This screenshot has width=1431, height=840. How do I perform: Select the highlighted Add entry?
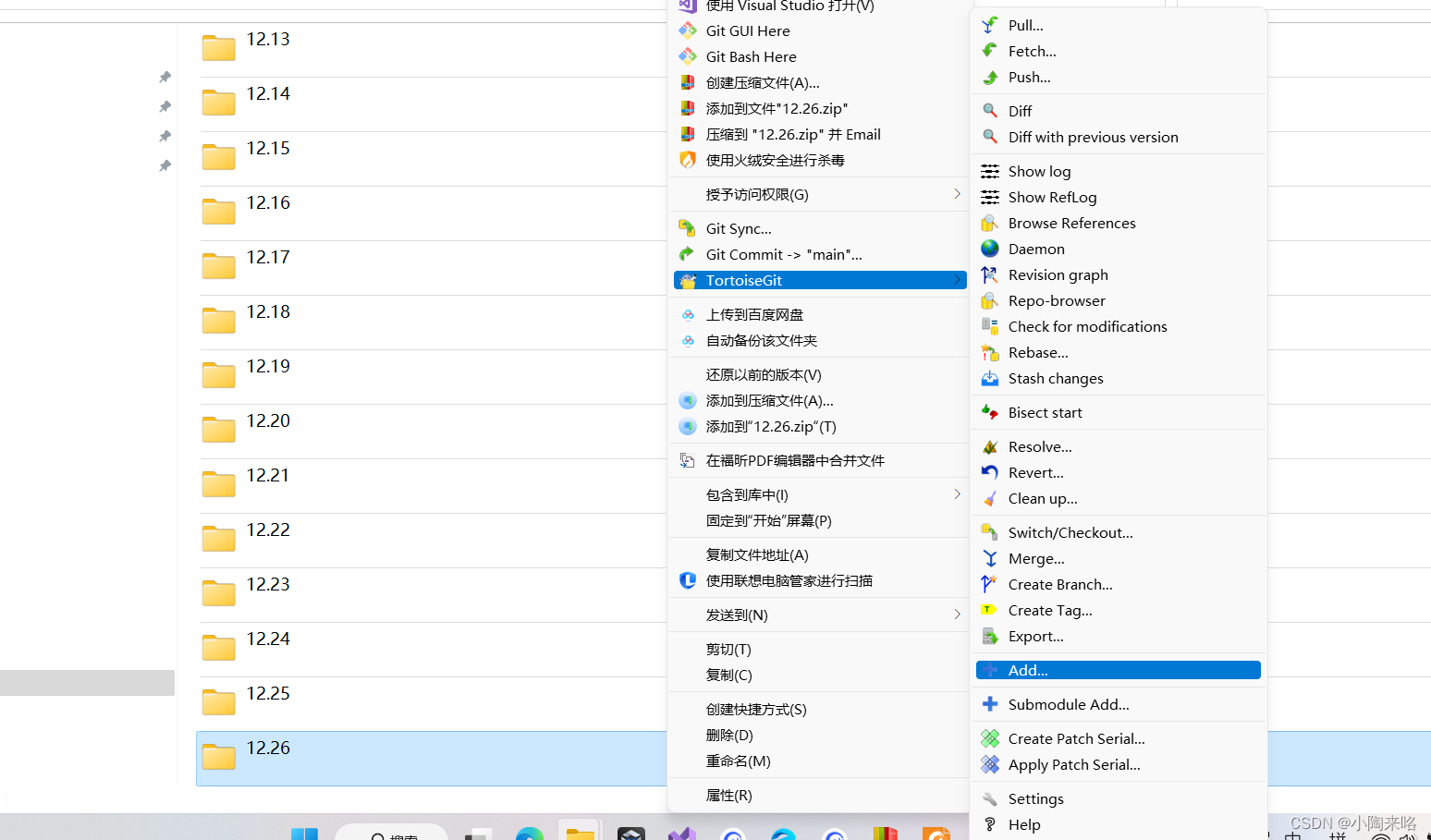1027,670
